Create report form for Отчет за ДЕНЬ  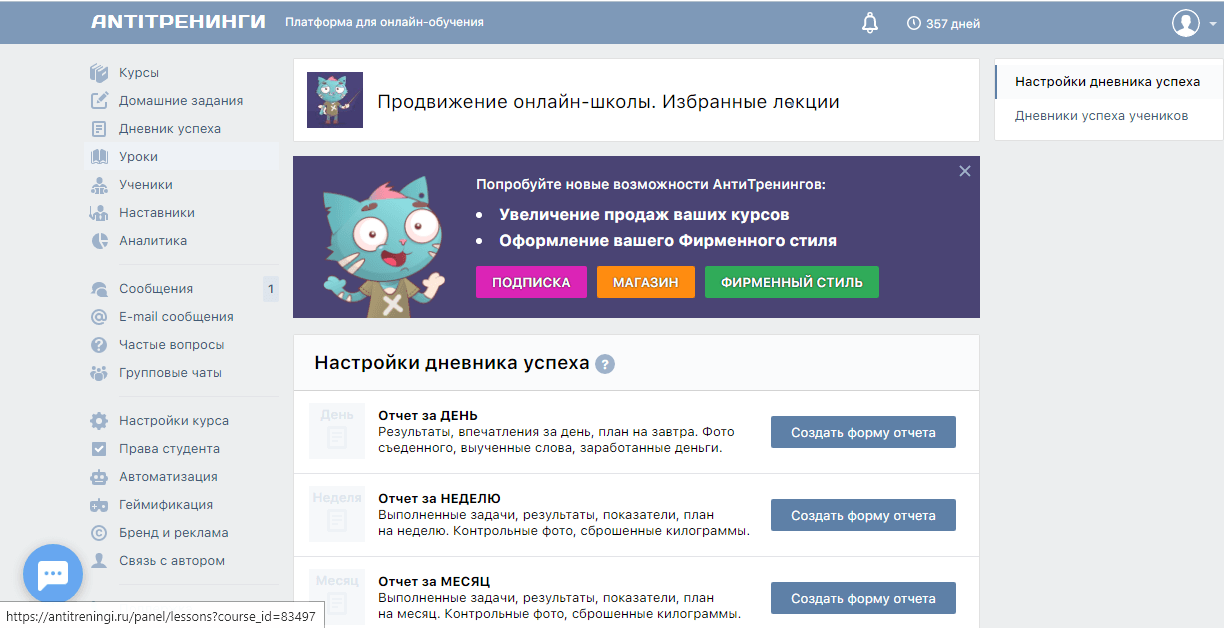click(x=863, y=432)
